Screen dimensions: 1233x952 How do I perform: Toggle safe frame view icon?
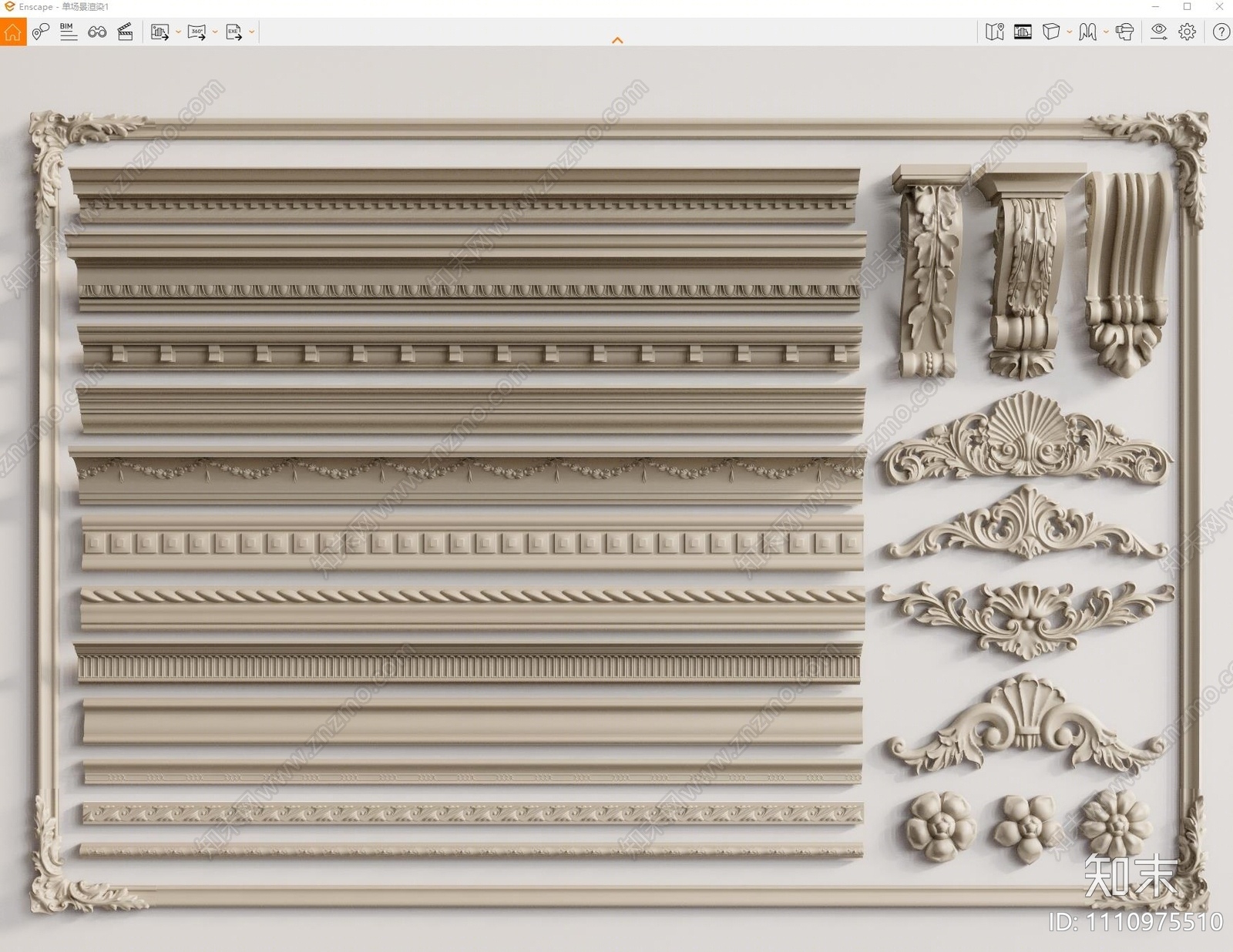coord(1023,32)
